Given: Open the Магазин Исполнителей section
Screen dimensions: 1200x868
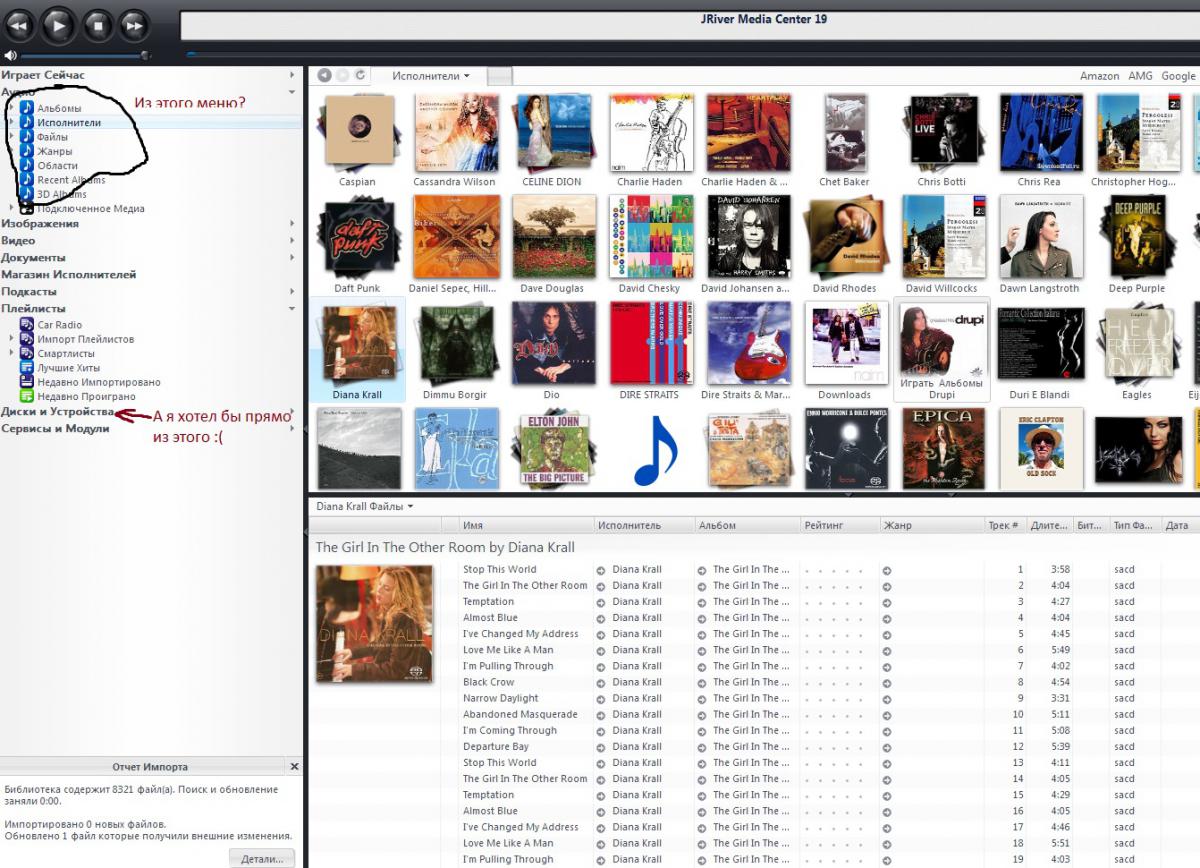Looking at the screenshot, I should pyautogui.click(x=69, y=275).
